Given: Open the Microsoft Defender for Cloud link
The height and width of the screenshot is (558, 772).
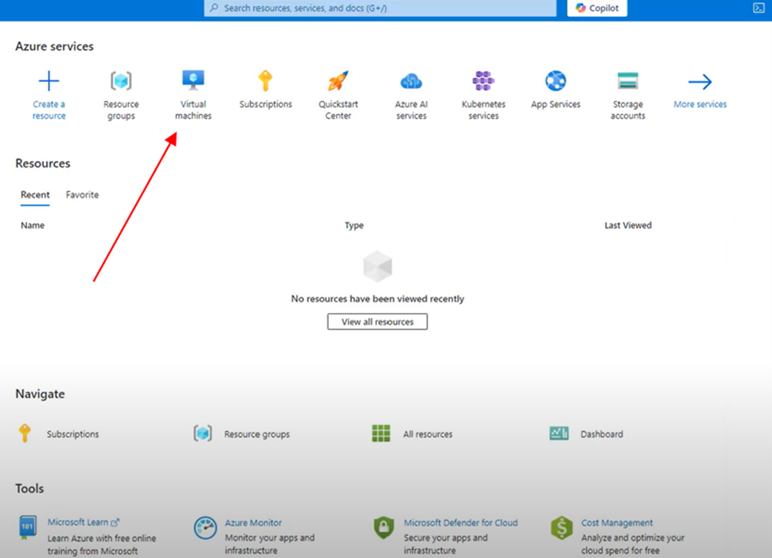Looking at the screenshot, I should coord(460,523).
